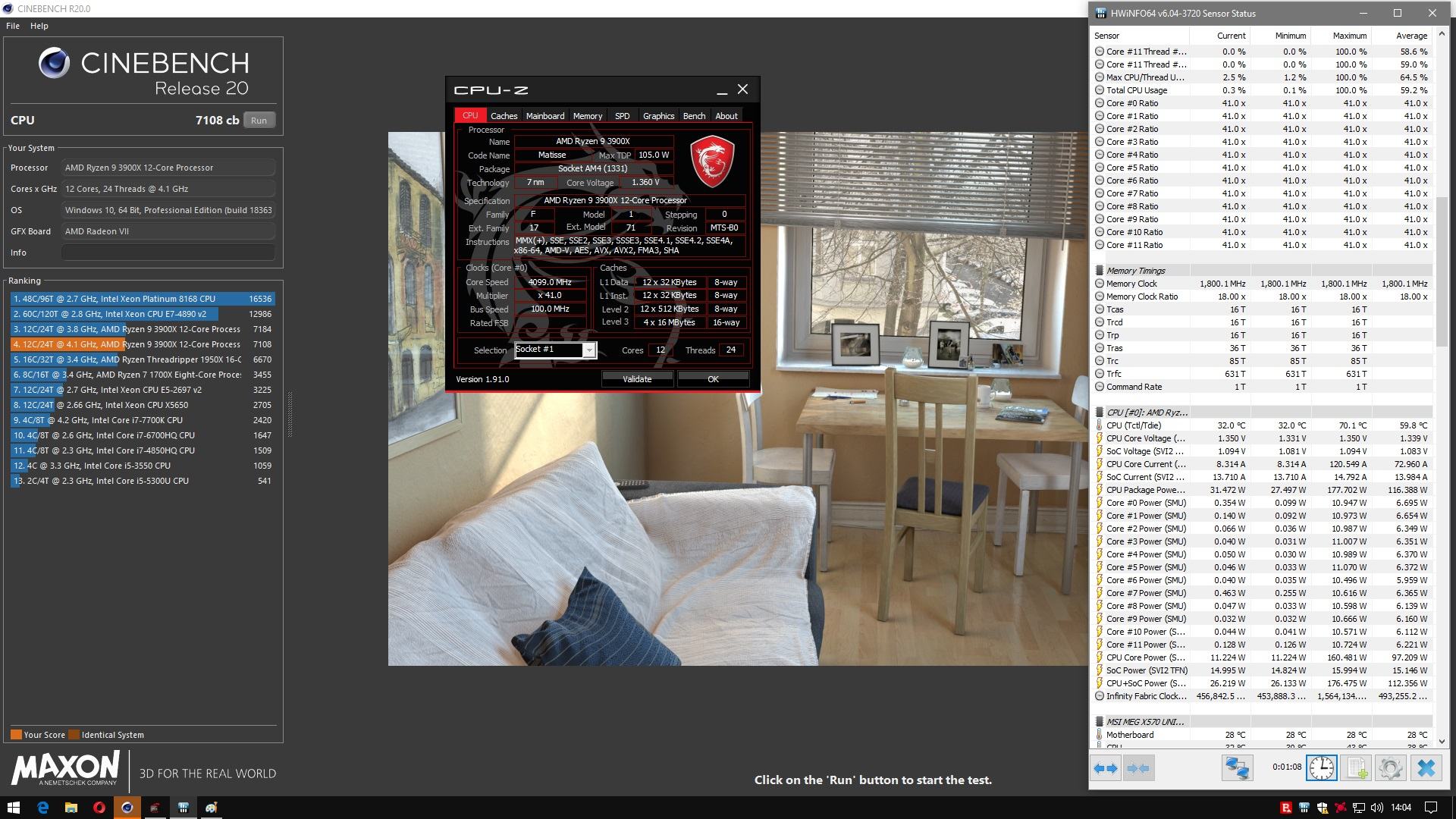Click the Info input field in Cinebench
Screen dimensions: 1456x819
168,253
